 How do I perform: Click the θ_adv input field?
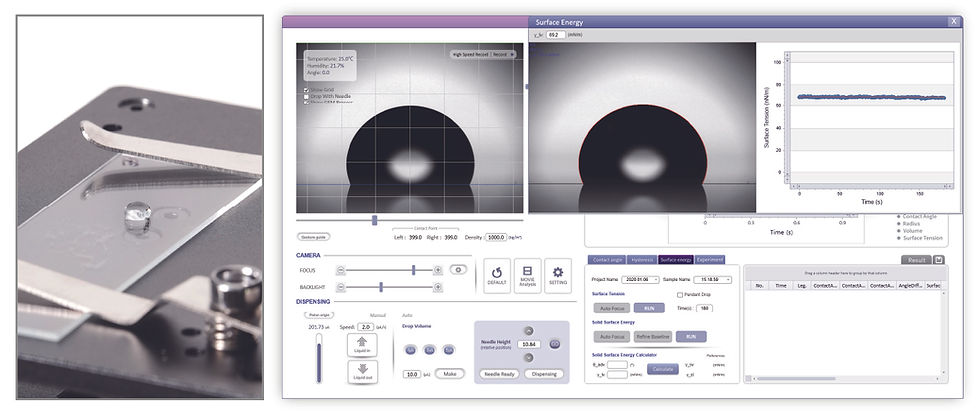pos(618,365)
